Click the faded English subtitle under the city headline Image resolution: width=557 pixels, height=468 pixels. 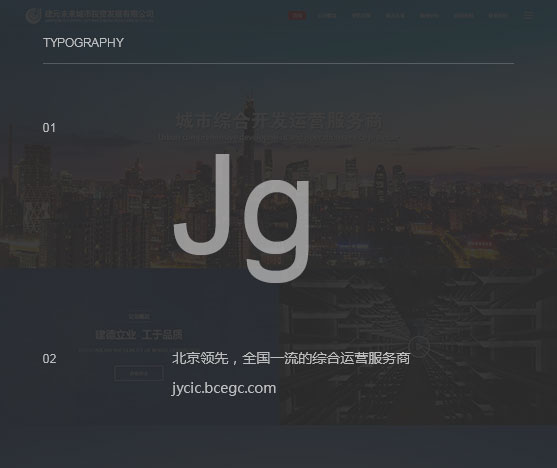point(279,138)
